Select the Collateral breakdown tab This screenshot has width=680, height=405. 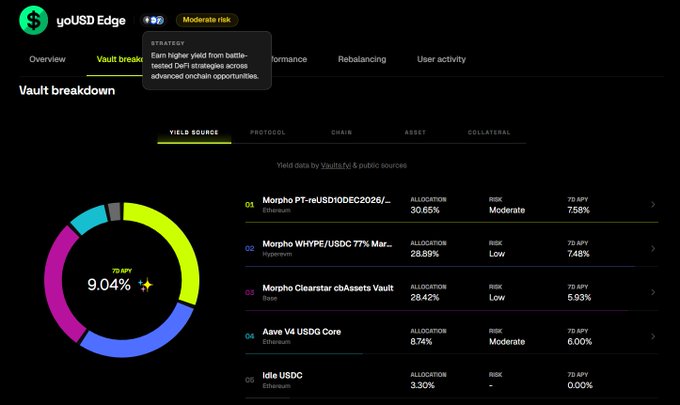489,133
